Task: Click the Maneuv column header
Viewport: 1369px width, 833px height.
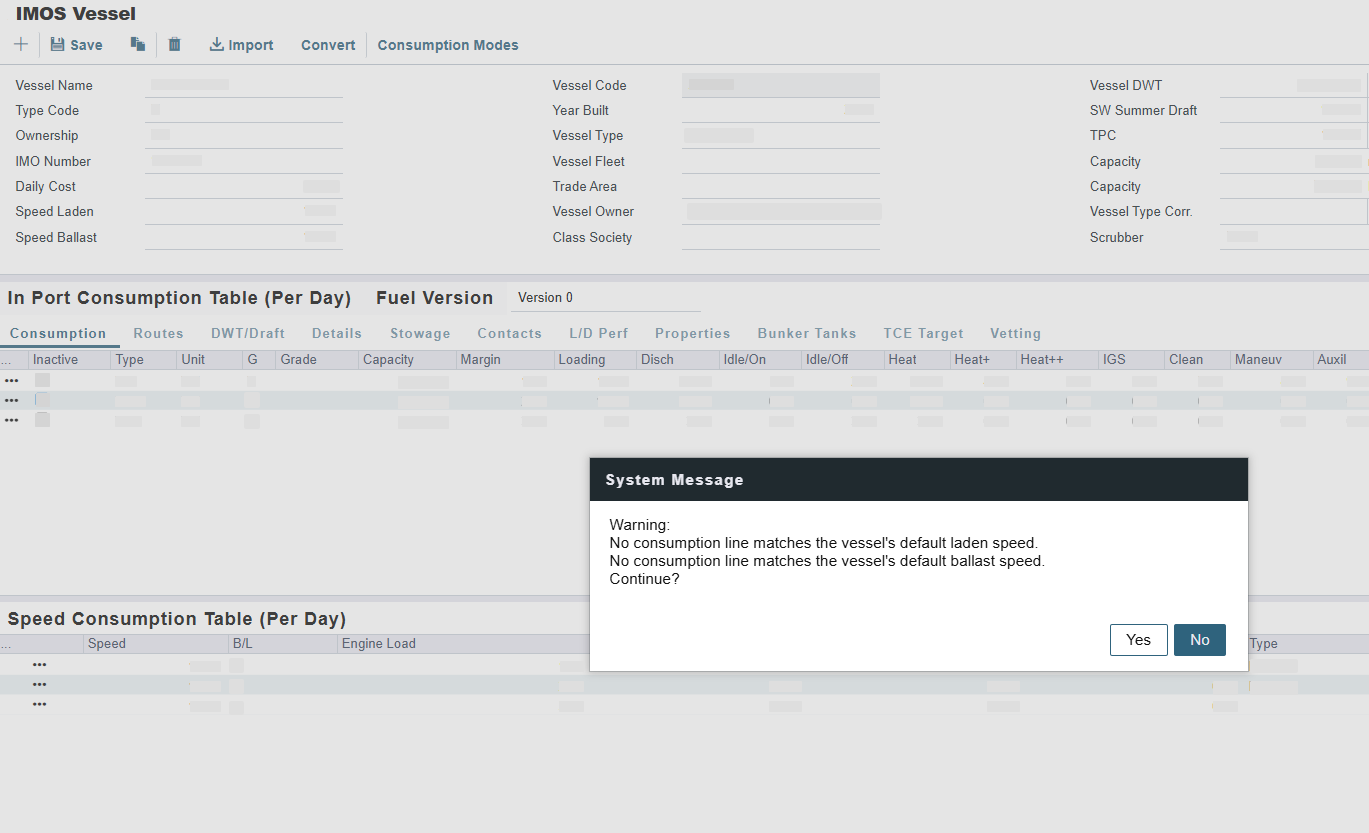Action: 1271,360
